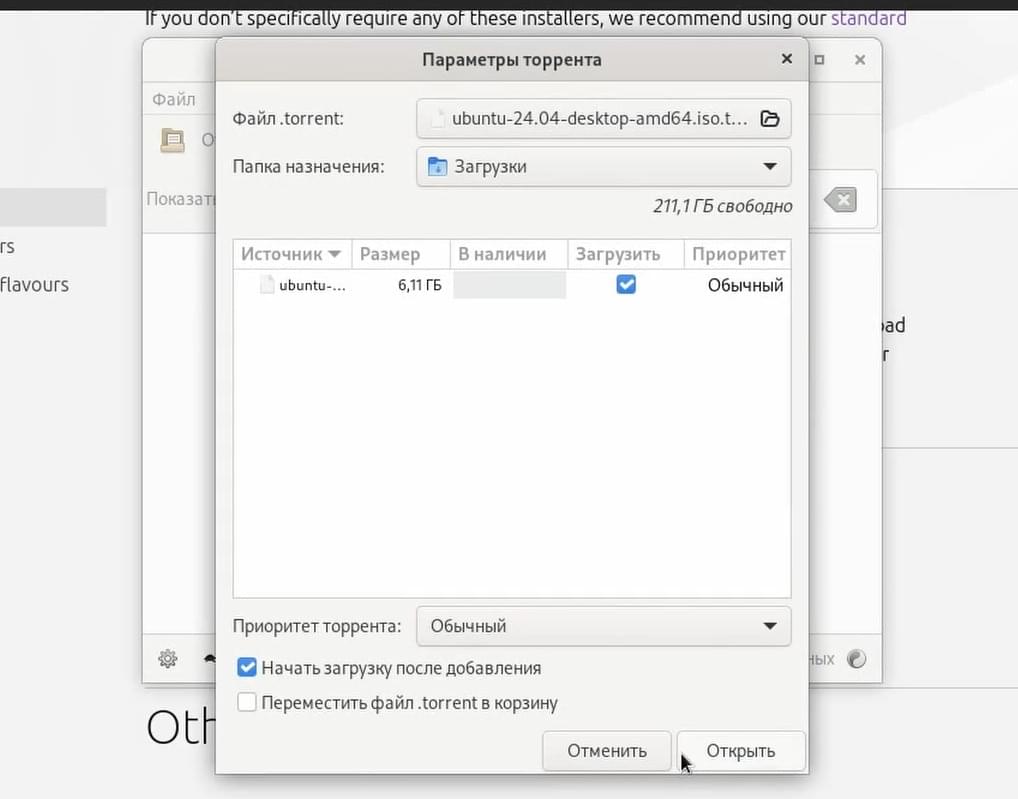Sort by the Источник column header
Screen dimensions: 1018x799
292,254
